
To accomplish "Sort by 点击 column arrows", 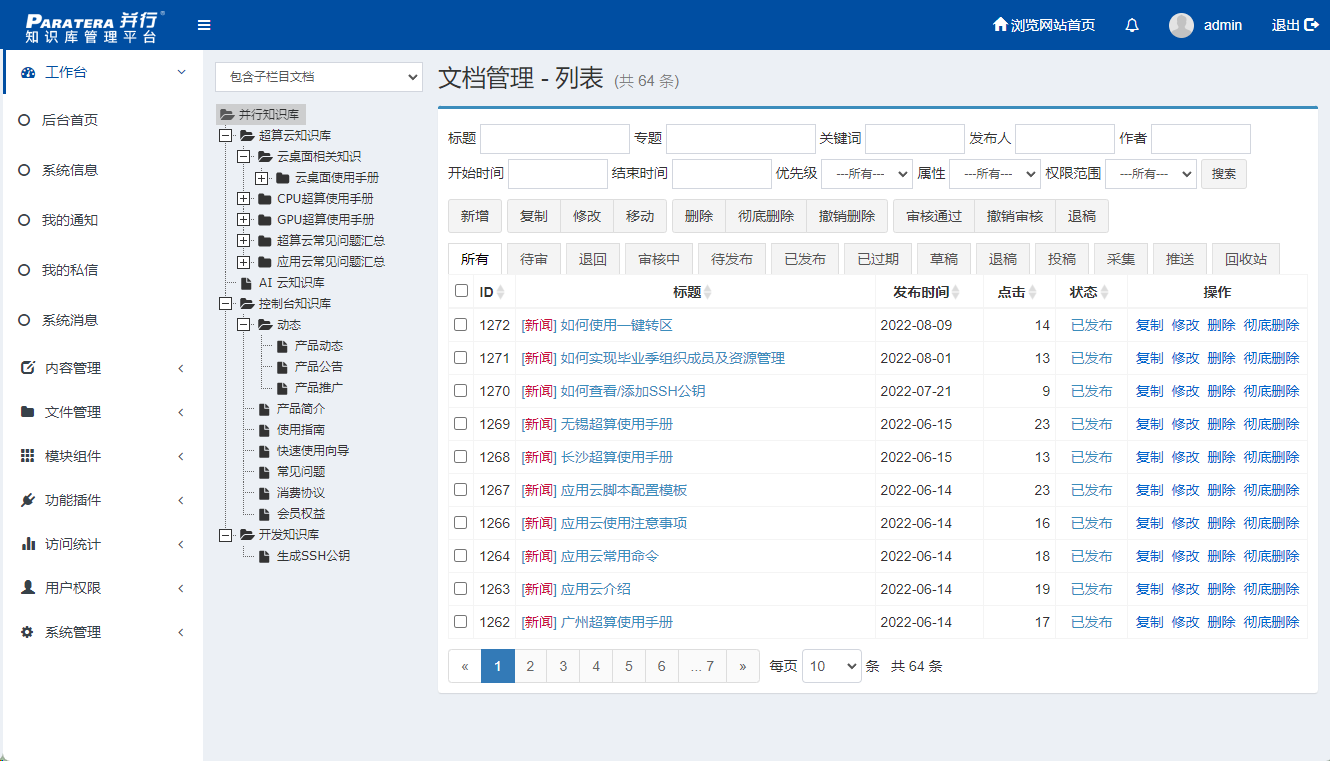I will coord(1033,293).
